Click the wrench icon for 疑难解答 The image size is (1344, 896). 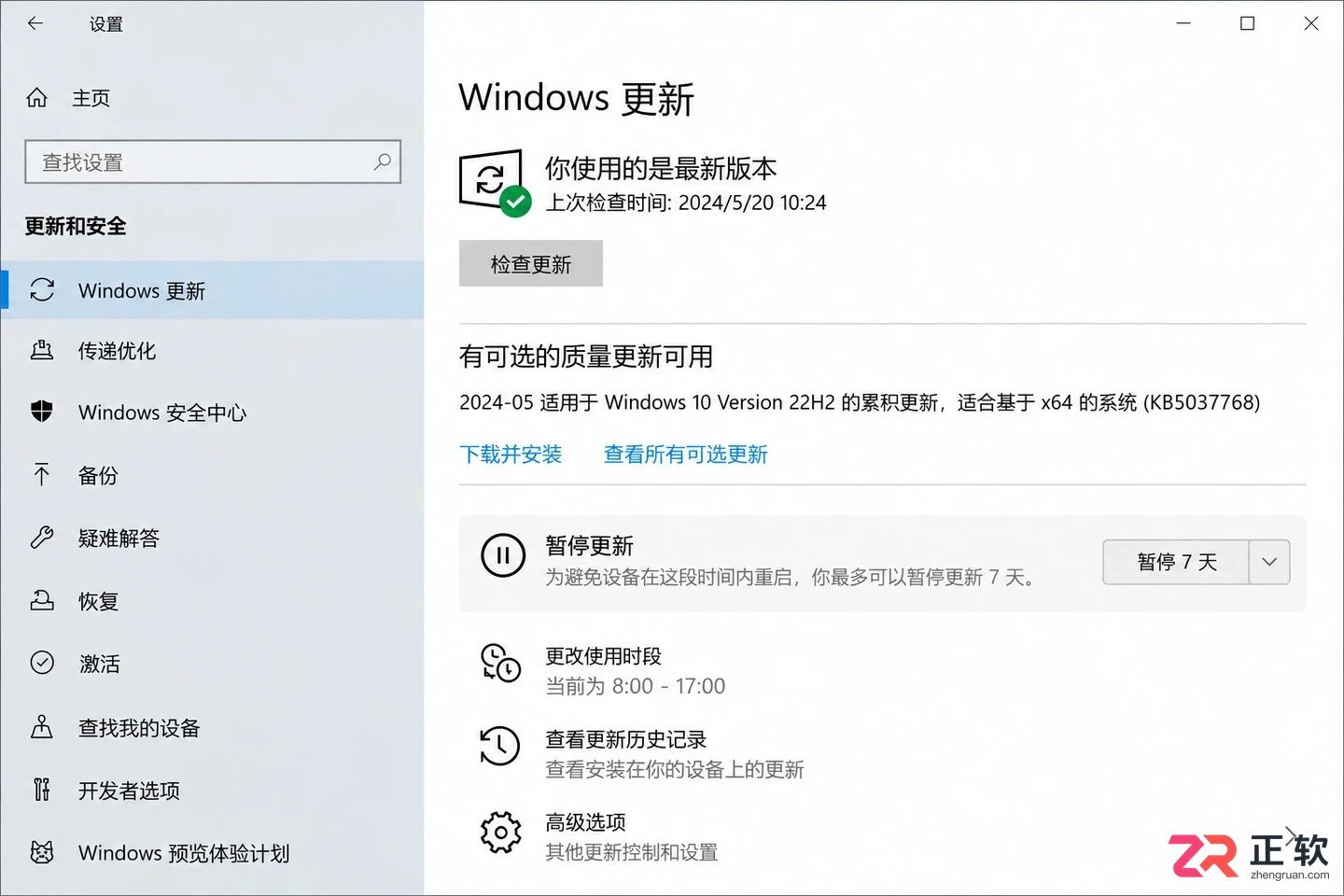42,538
